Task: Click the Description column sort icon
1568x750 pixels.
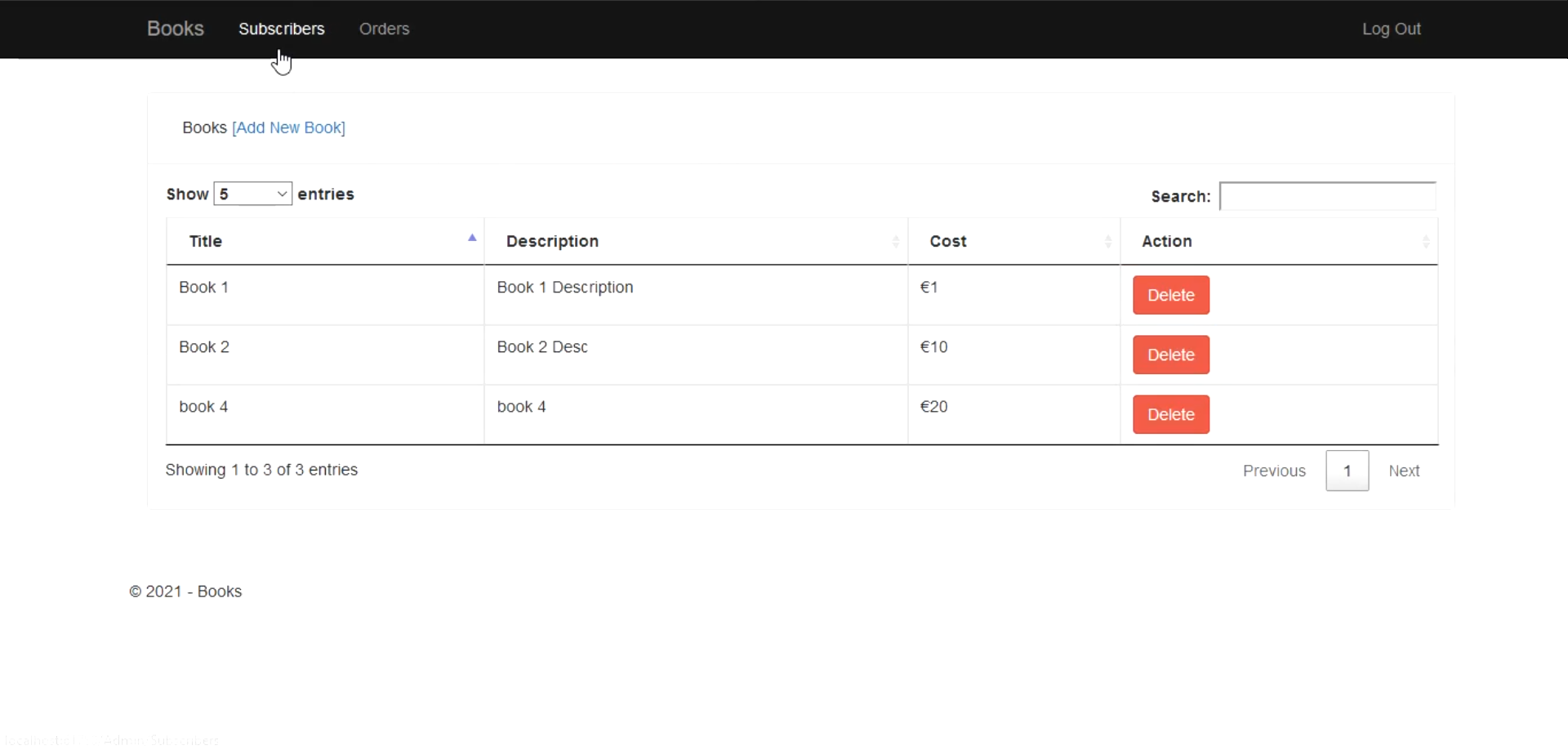Action: click(895, 242)
